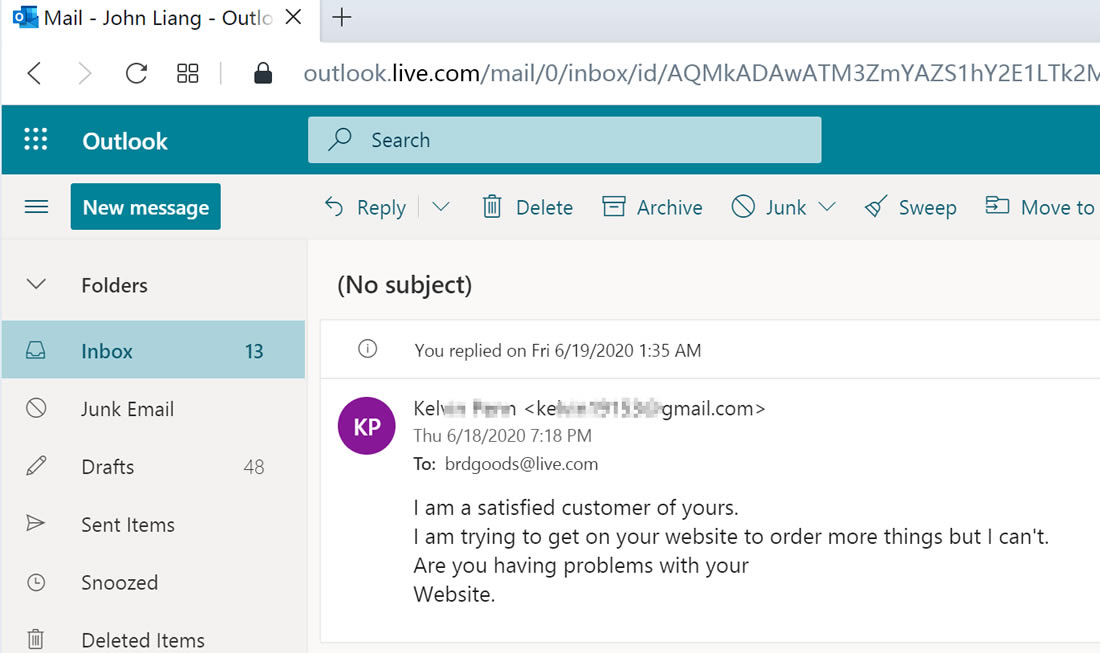Archive this message
This screenshot has height=653, width=1100.
652,207
